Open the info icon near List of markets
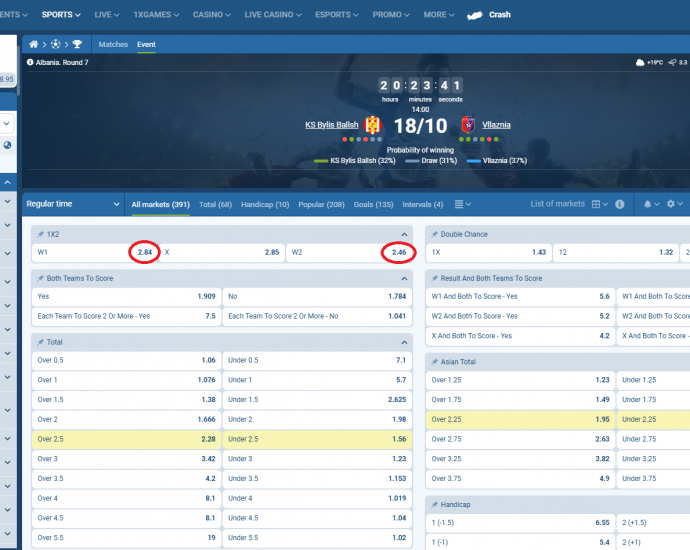 coord(620,204)
